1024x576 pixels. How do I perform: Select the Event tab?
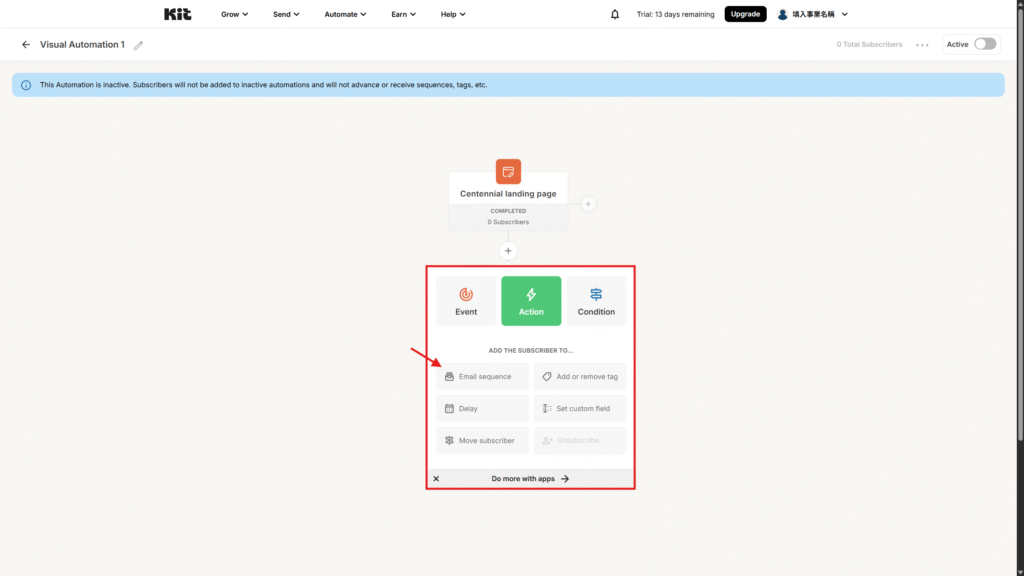click(466, 301)
